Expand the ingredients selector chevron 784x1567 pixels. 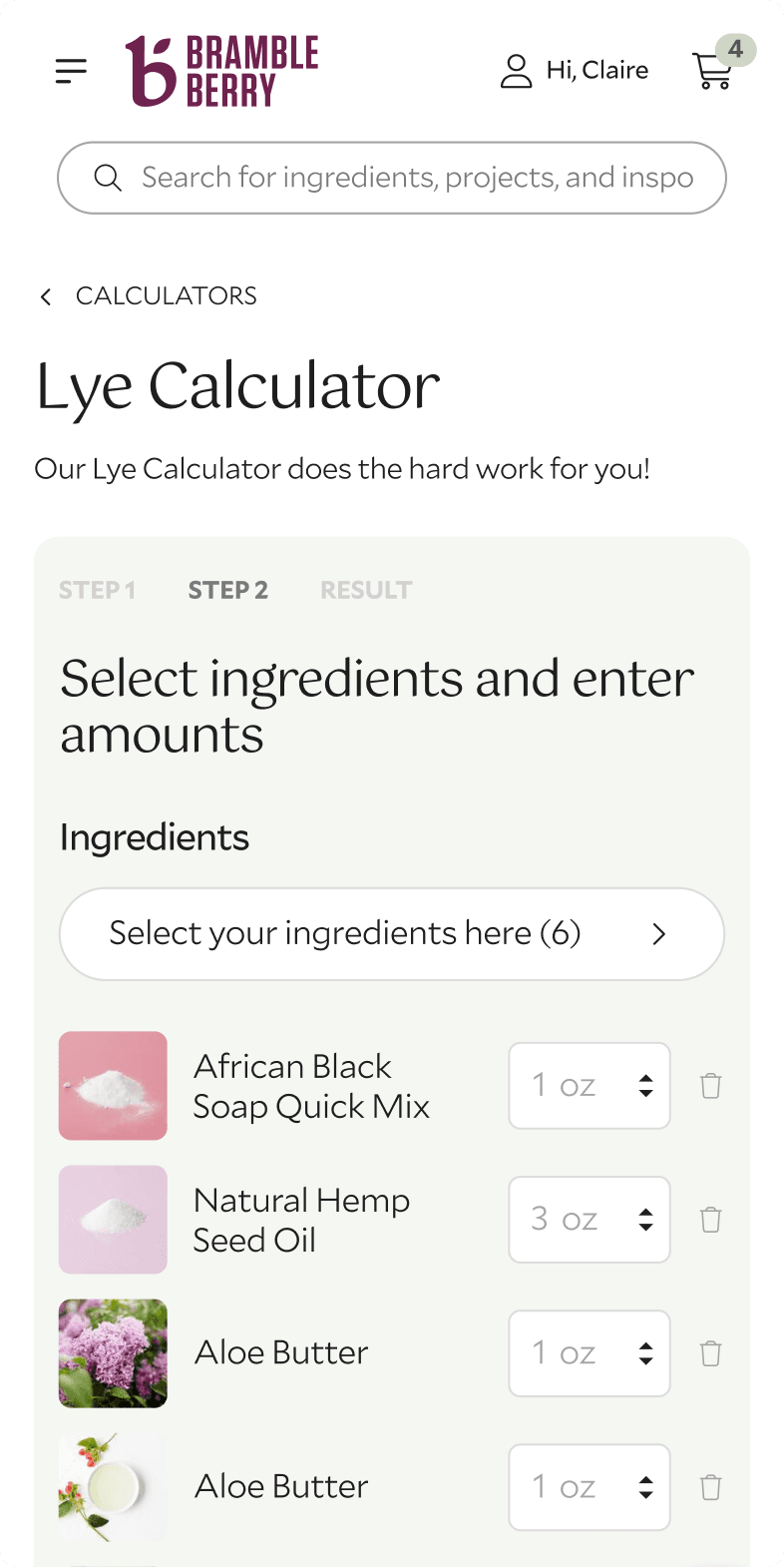click(x=658, y=934)
